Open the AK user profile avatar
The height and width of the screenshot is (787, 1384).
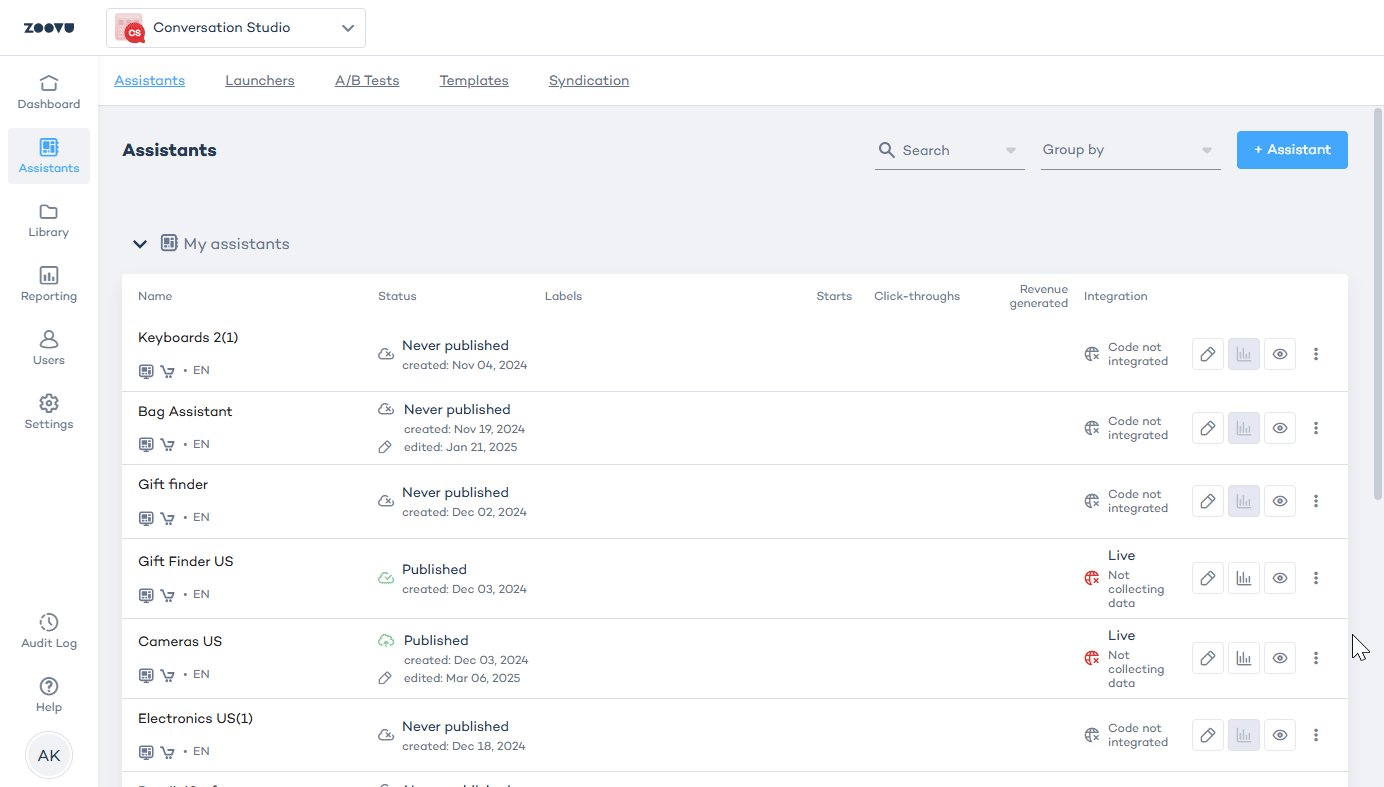[x=49, y=755]
